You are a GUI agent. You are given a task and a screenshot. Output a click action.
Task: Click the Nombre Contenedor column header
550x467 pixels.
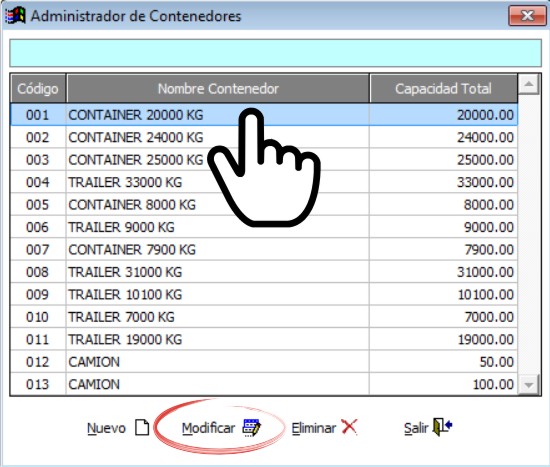pos(218,88)
